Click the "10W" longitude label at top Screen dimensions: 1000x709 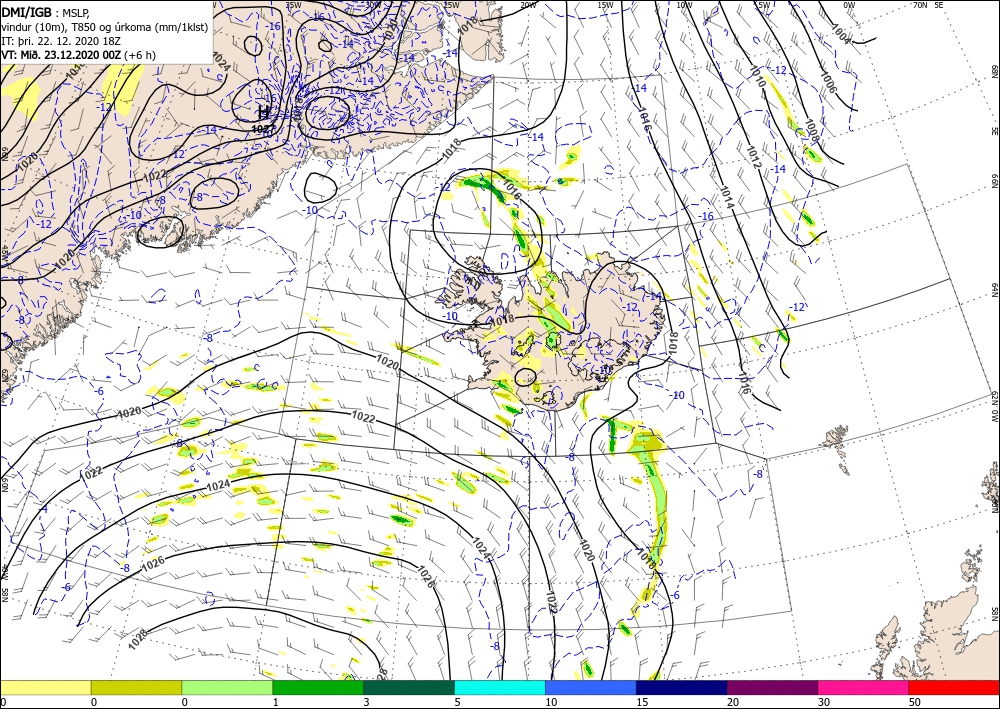pyautogui.click(x=684, y=5)
